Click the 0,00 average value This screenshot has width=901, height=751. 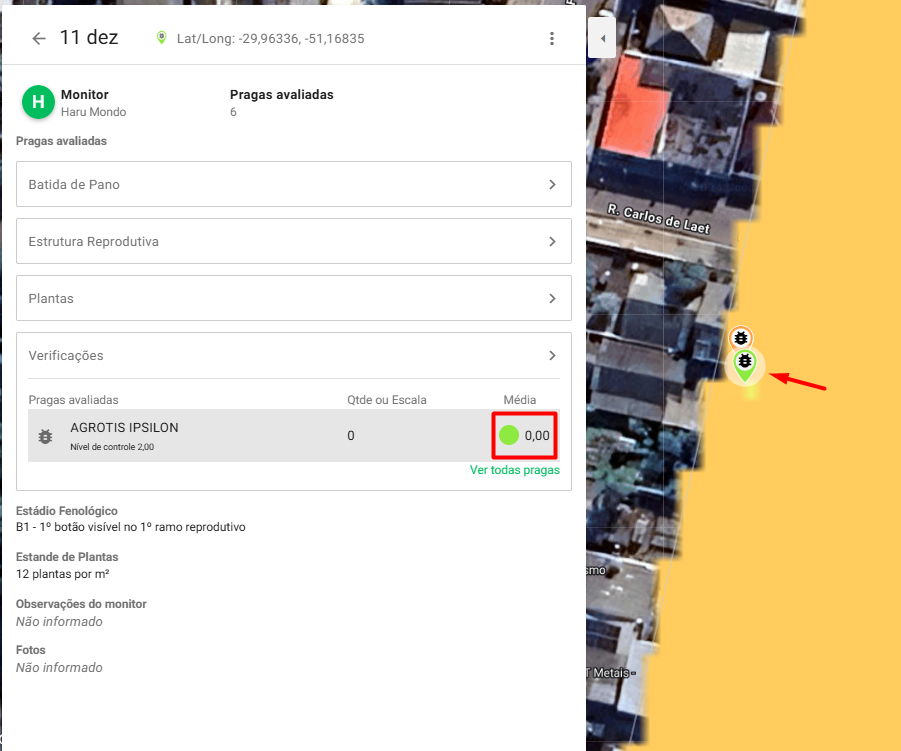537,436
